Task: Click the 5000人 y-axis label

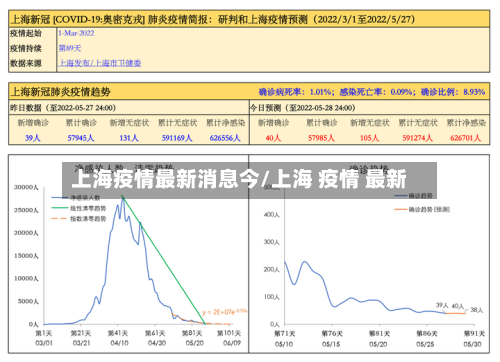Action: coord(28,301)
